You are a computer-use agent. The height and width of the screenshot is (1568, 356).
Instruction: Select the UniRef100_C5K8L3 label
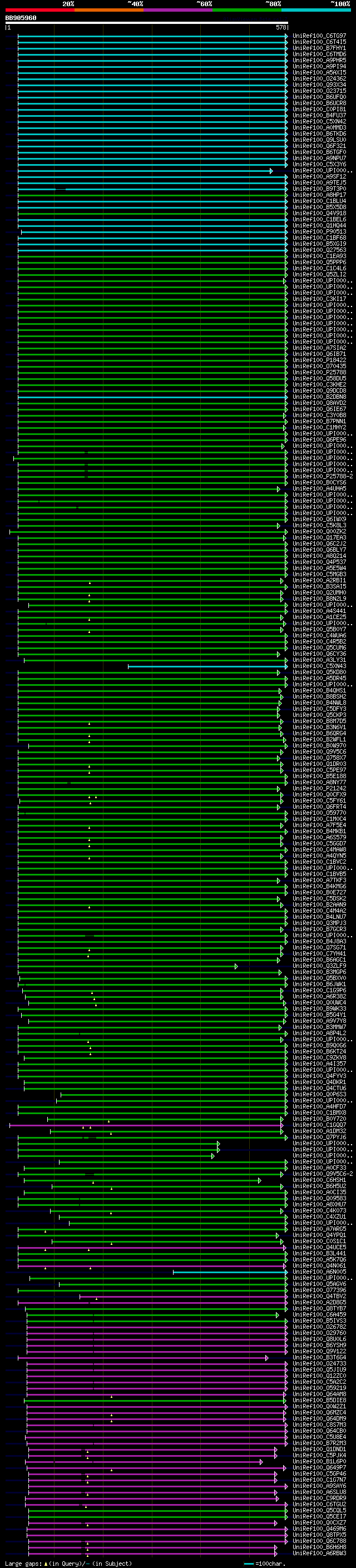coord(319,525)
